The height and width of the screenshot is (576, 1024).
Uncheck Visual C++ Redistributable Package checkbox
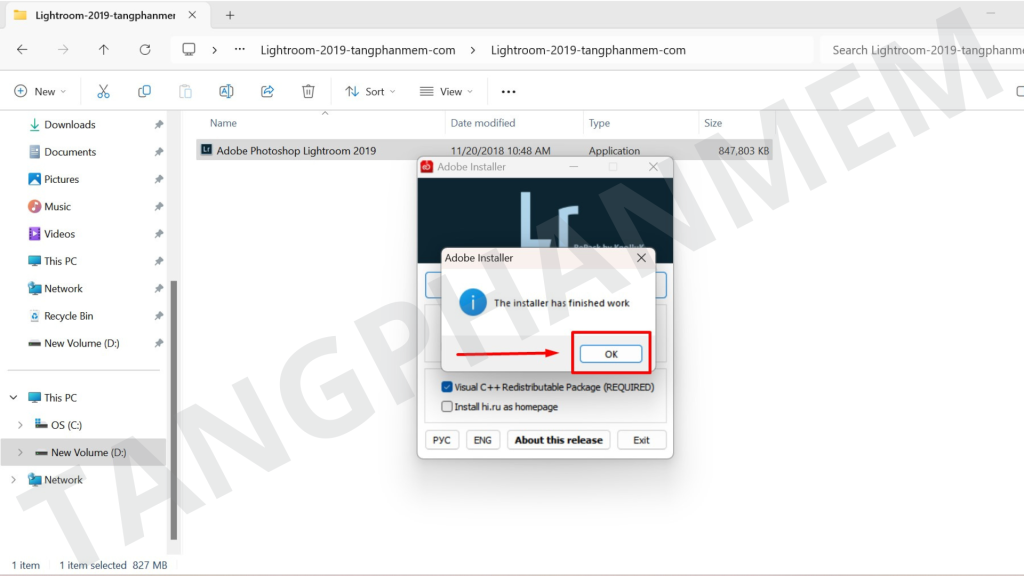pos(447,387)
